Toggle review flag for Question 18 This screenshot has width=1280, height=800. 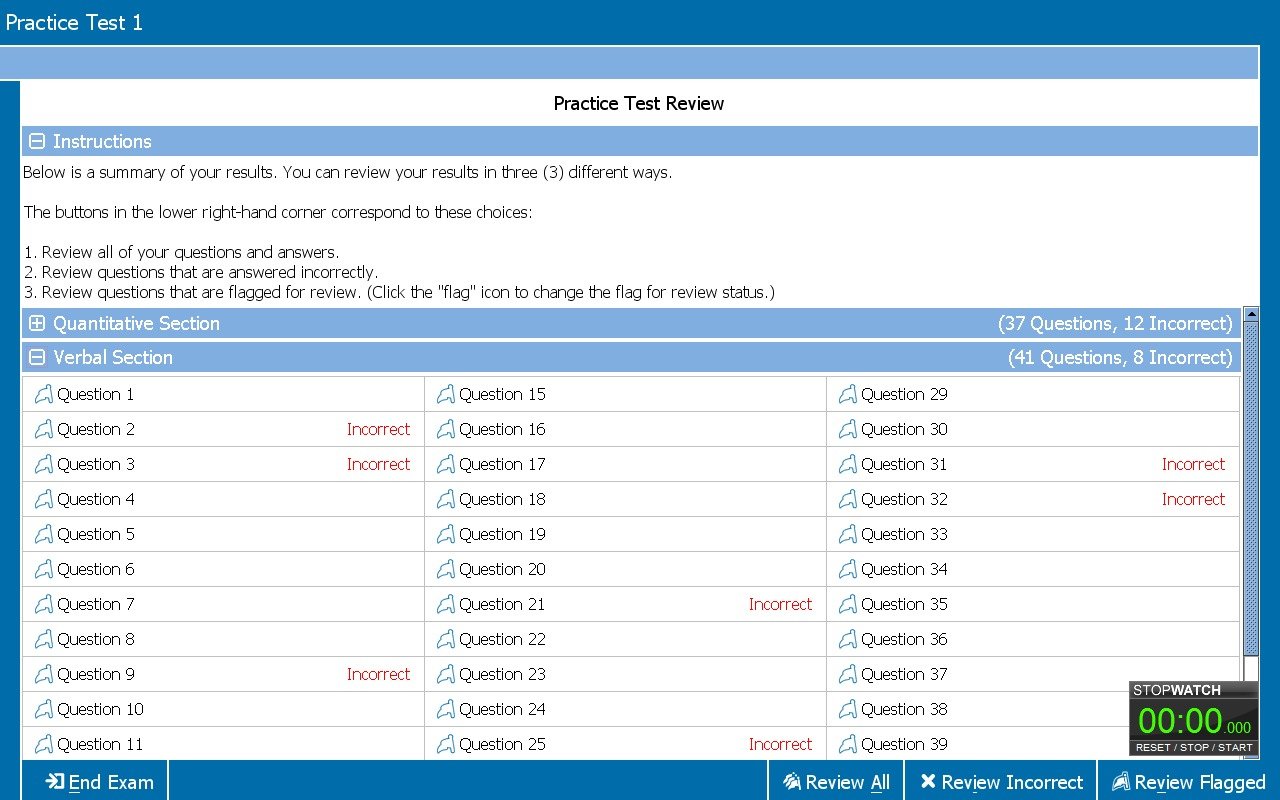point(445,499)
